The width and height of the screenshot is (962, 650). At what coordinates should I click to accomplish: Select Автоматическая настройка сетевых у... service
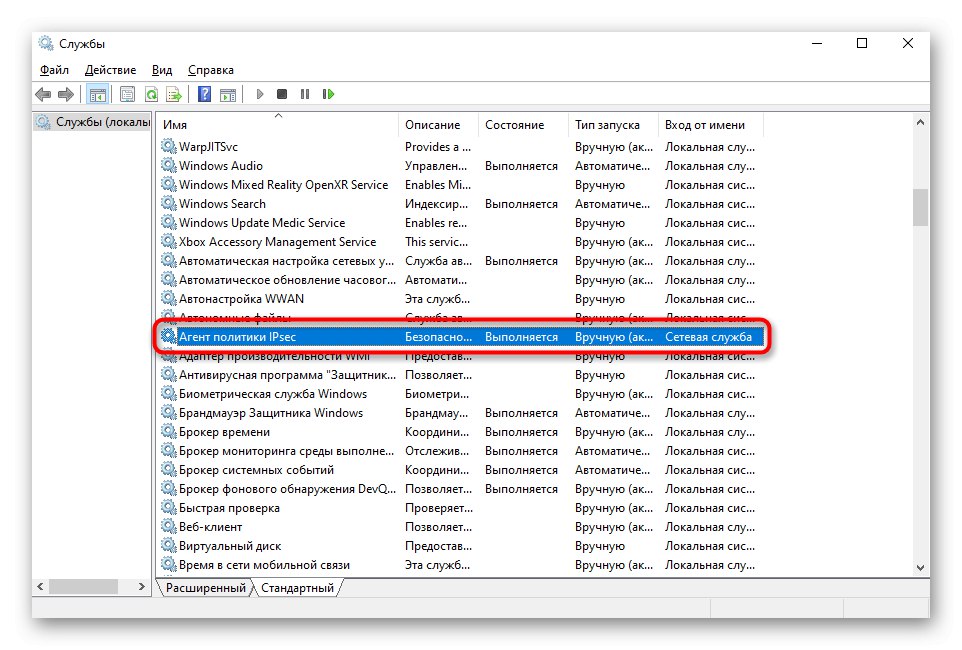tap(461, 260)
